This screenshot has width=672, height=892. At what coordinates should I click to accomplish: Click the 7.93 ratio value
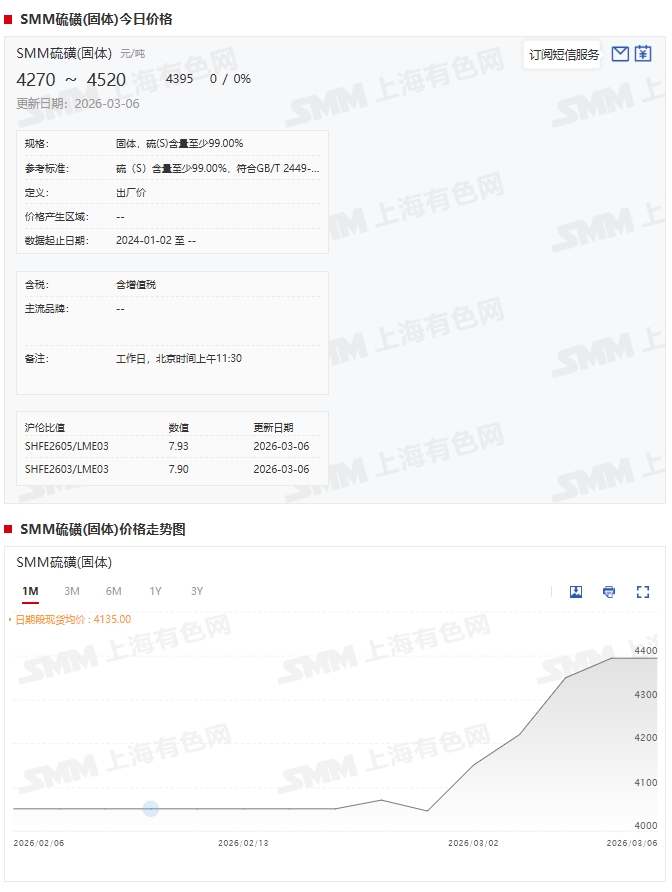pyautogui.click(x=178, y=447)
